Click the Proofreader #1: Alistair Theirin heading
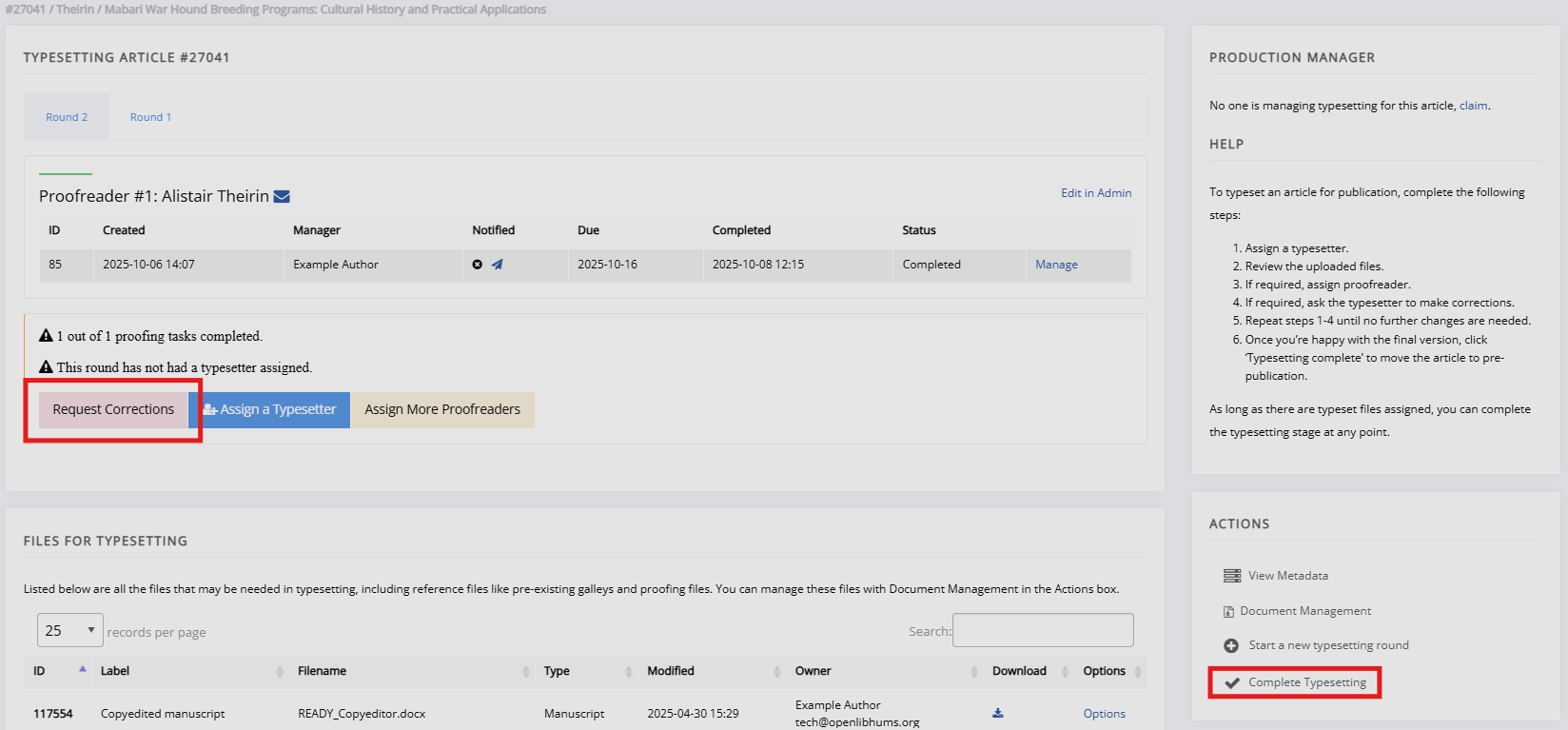1568x730 pixels. [x=154, y=196]
